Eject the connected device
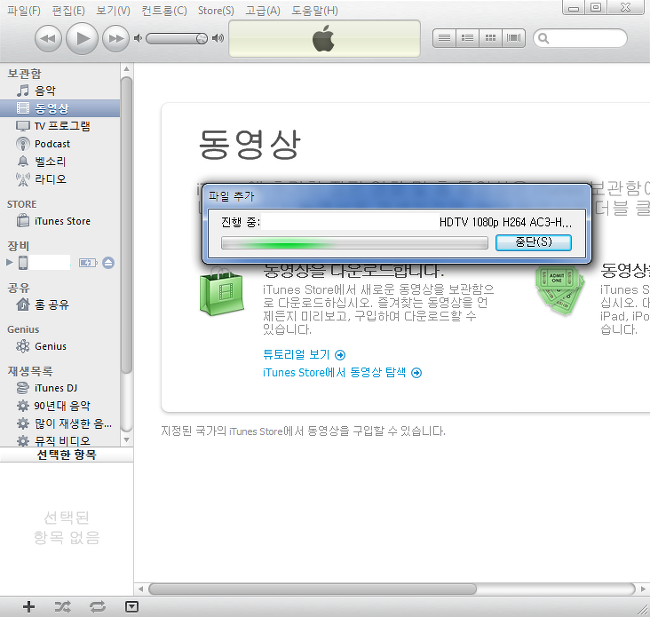Image resolution: width=650 pixels, height=617 pixels. click(108, 262)
